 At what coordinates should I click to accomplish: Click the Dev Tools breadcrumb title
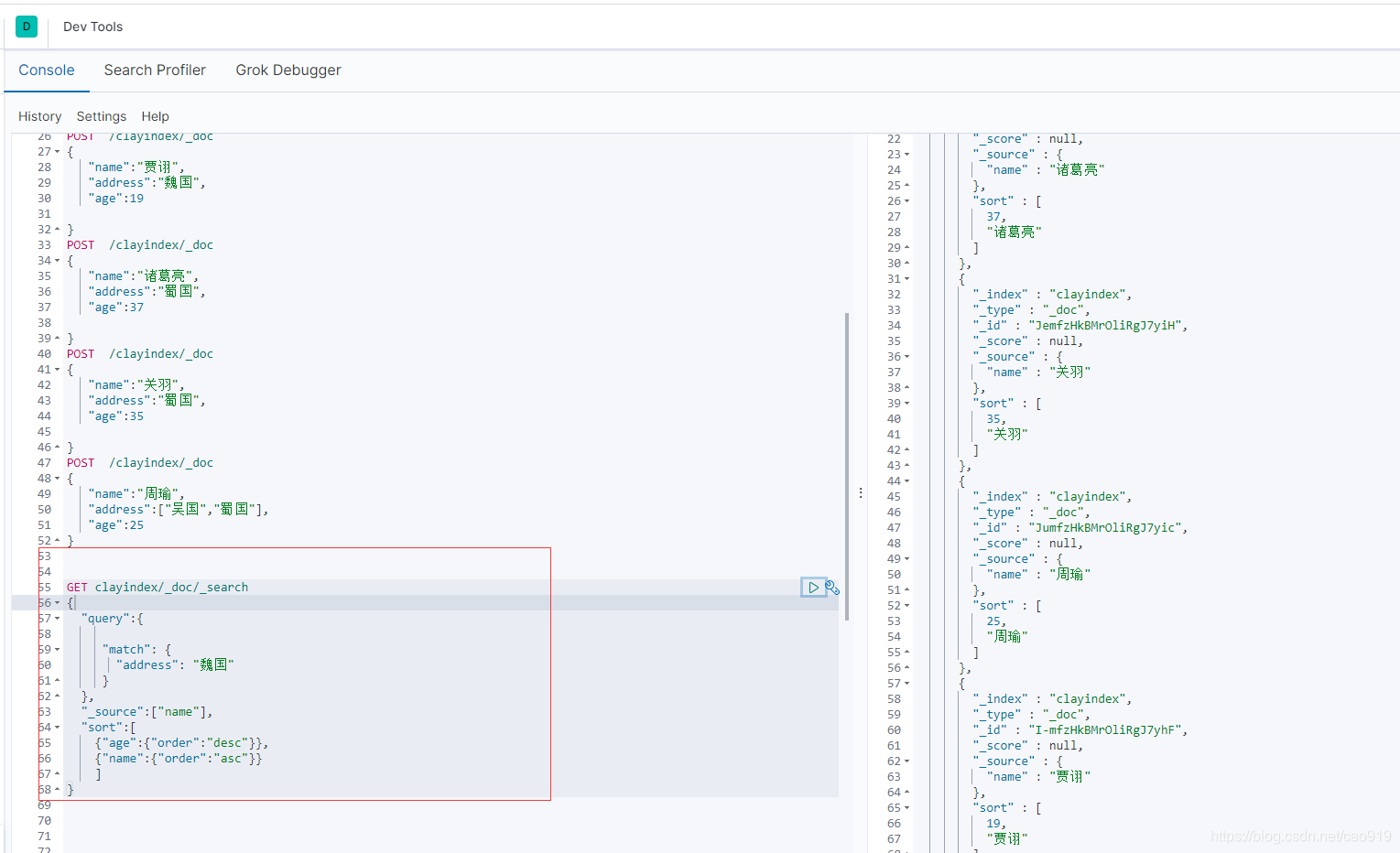[x=92, y=27]
